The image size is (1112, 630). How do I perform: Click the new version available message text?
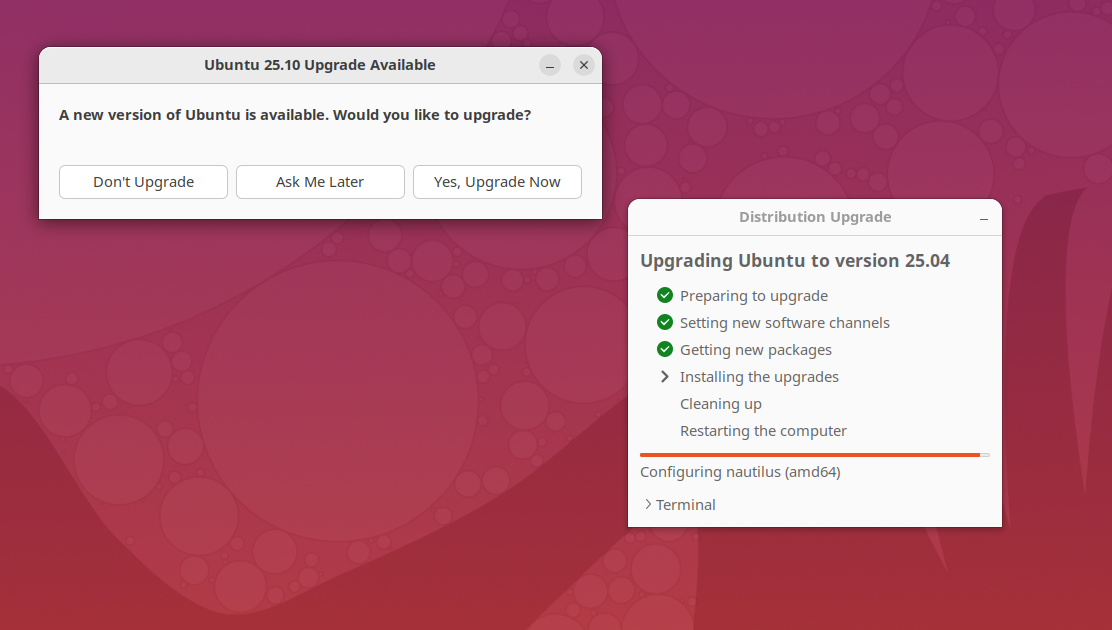(295, 115)
